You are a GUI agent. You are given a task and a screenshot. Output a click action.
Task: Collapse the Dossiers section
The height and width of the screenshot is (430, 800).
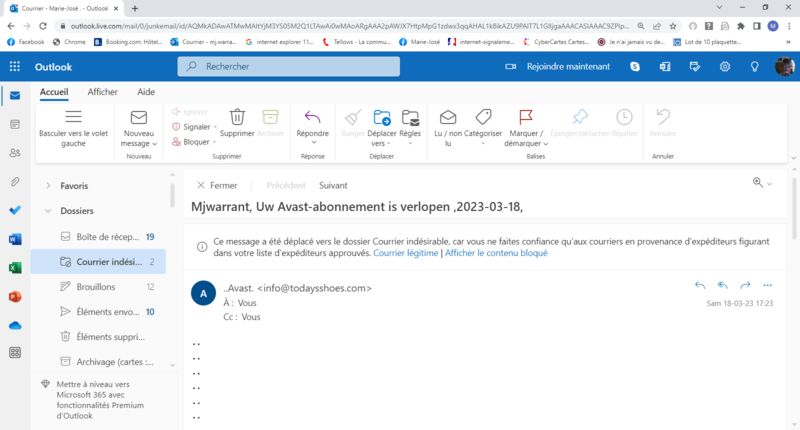48,211
